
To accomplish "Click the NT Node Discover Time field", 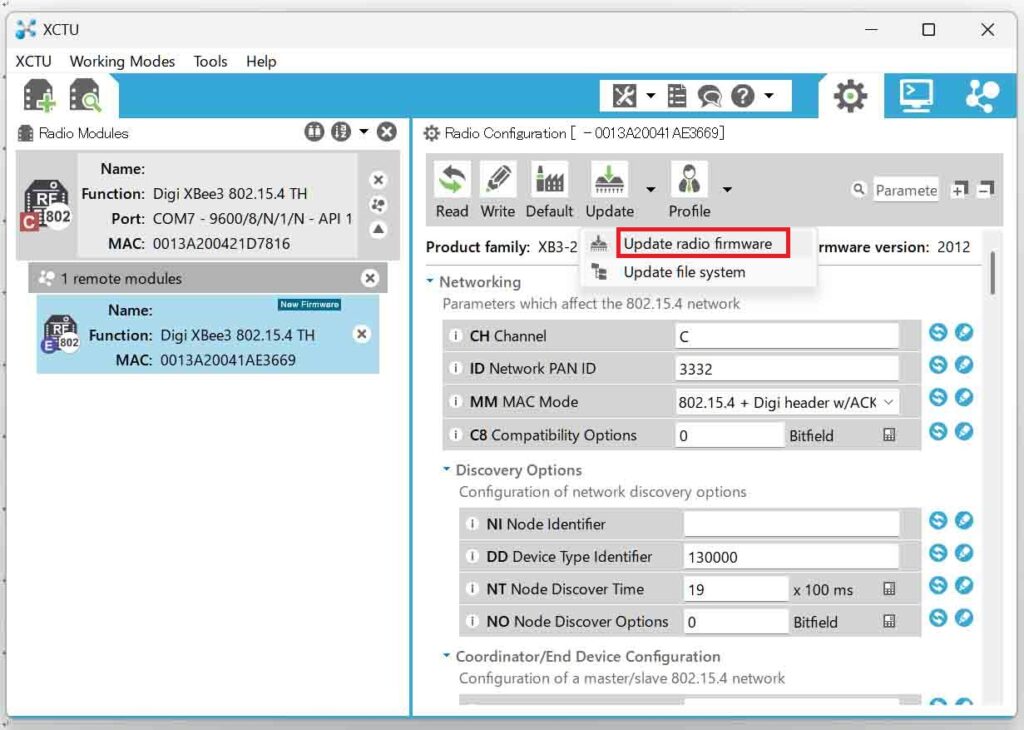I will (x=735, y=589).
